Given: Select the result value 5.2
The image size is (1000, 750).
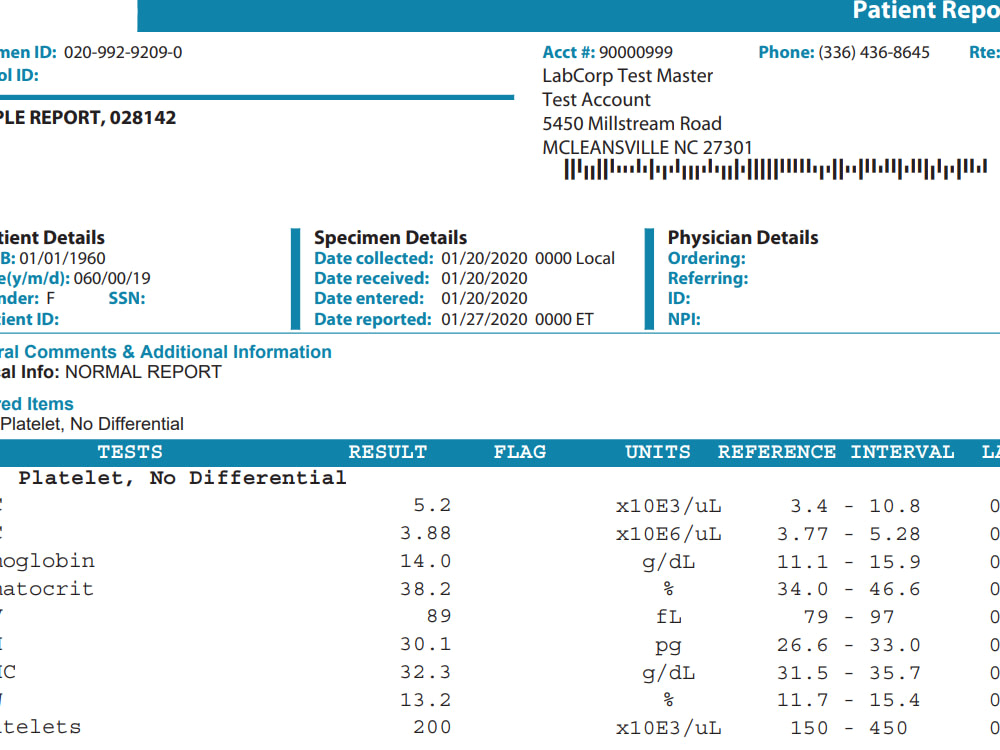Looking at the screenshot, I should point(432,506).
